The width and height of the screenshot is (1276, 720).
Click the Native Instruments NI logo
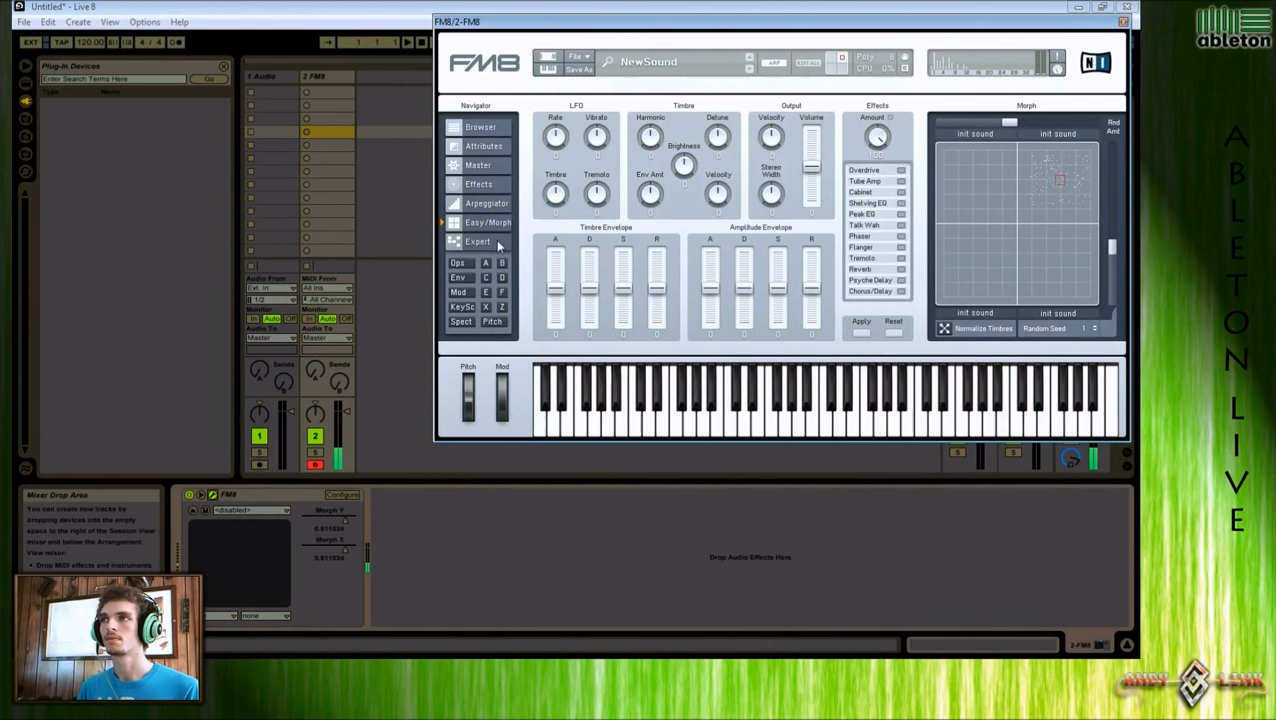pyautogui.click(x=1095, y=63)
